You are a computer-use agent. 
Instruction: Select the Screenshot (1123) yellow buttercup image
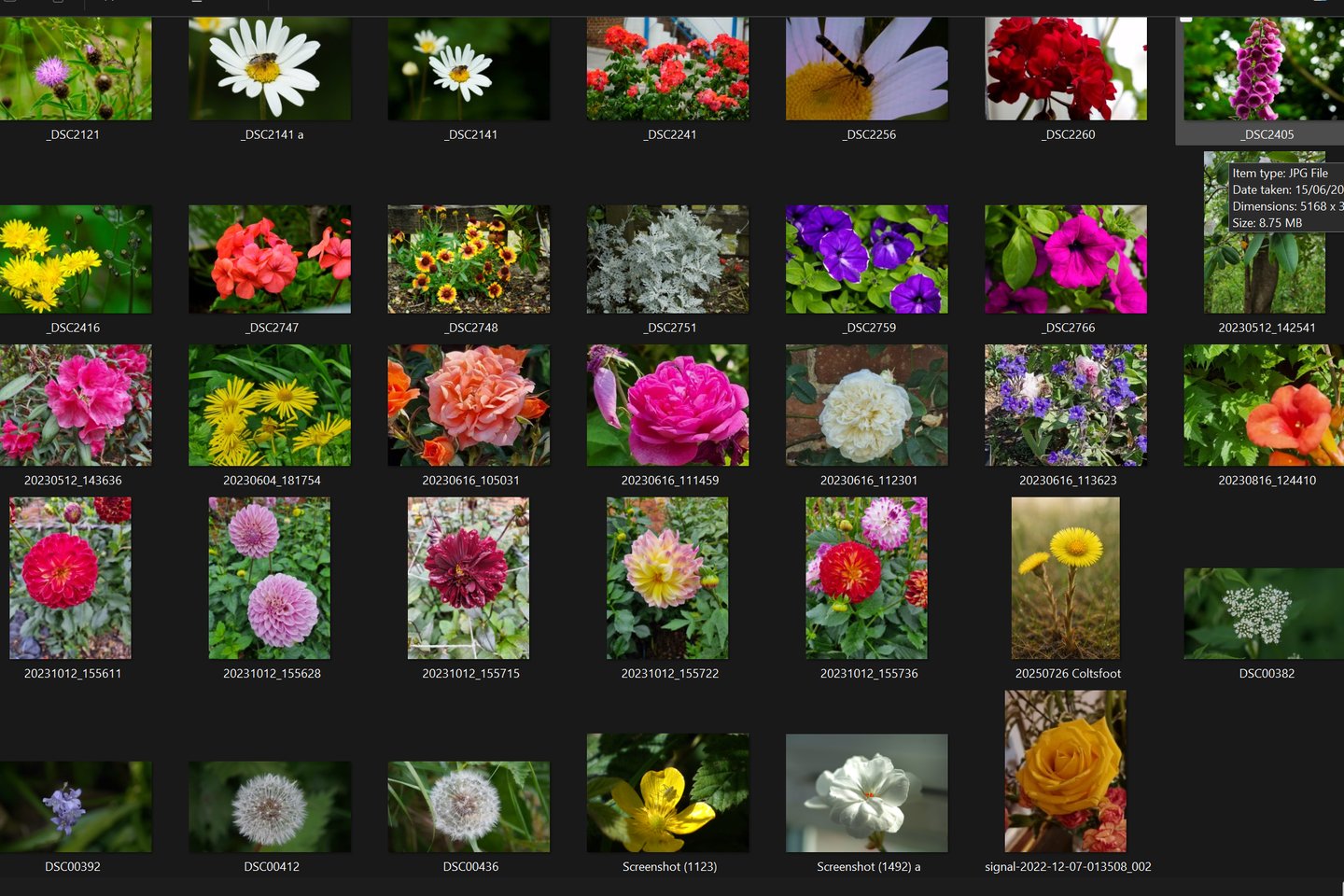coord(667,792)
